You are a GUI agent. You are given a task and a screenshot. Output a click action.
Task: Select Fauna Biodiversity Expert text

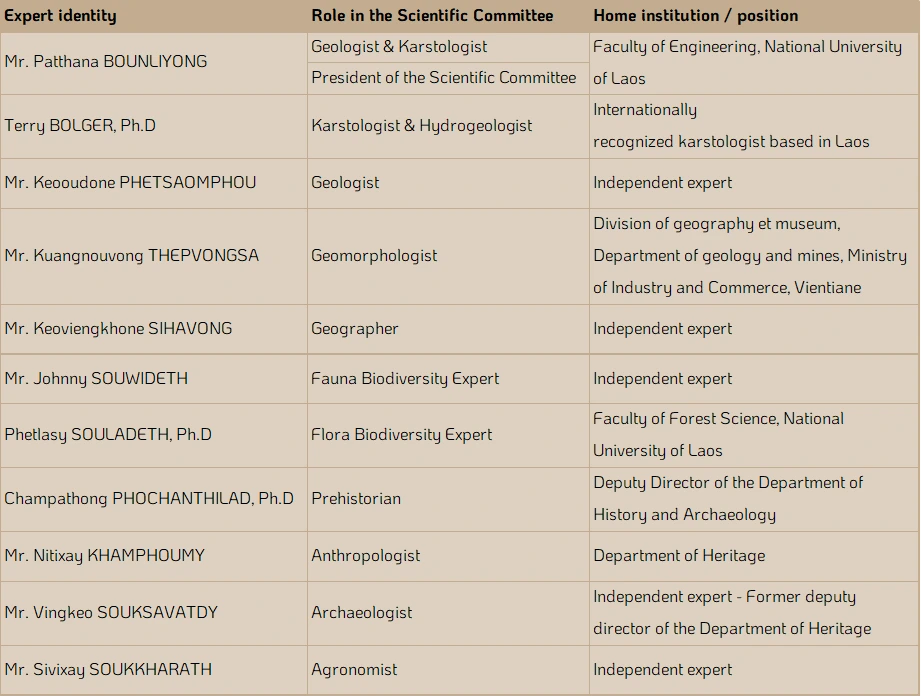coord(405,379)
